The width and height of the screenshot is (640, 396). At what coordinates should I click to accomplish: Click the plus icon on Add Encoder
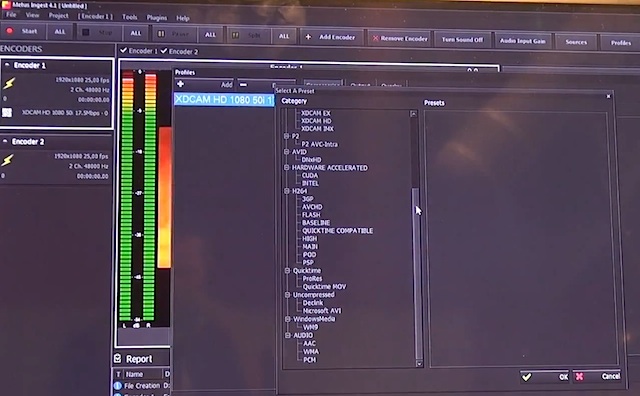[x=308, y=37]
